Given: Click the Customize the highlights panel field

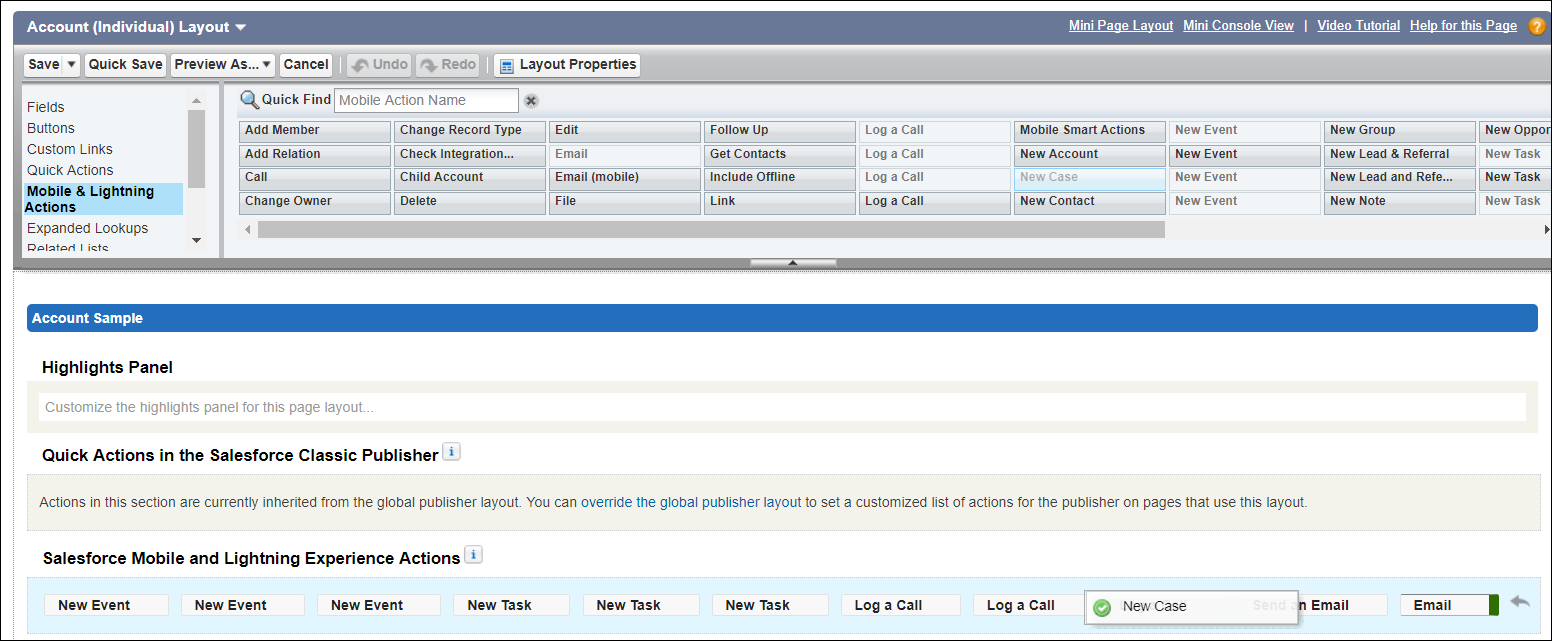Looking at the screenshot, I should 782,407.
